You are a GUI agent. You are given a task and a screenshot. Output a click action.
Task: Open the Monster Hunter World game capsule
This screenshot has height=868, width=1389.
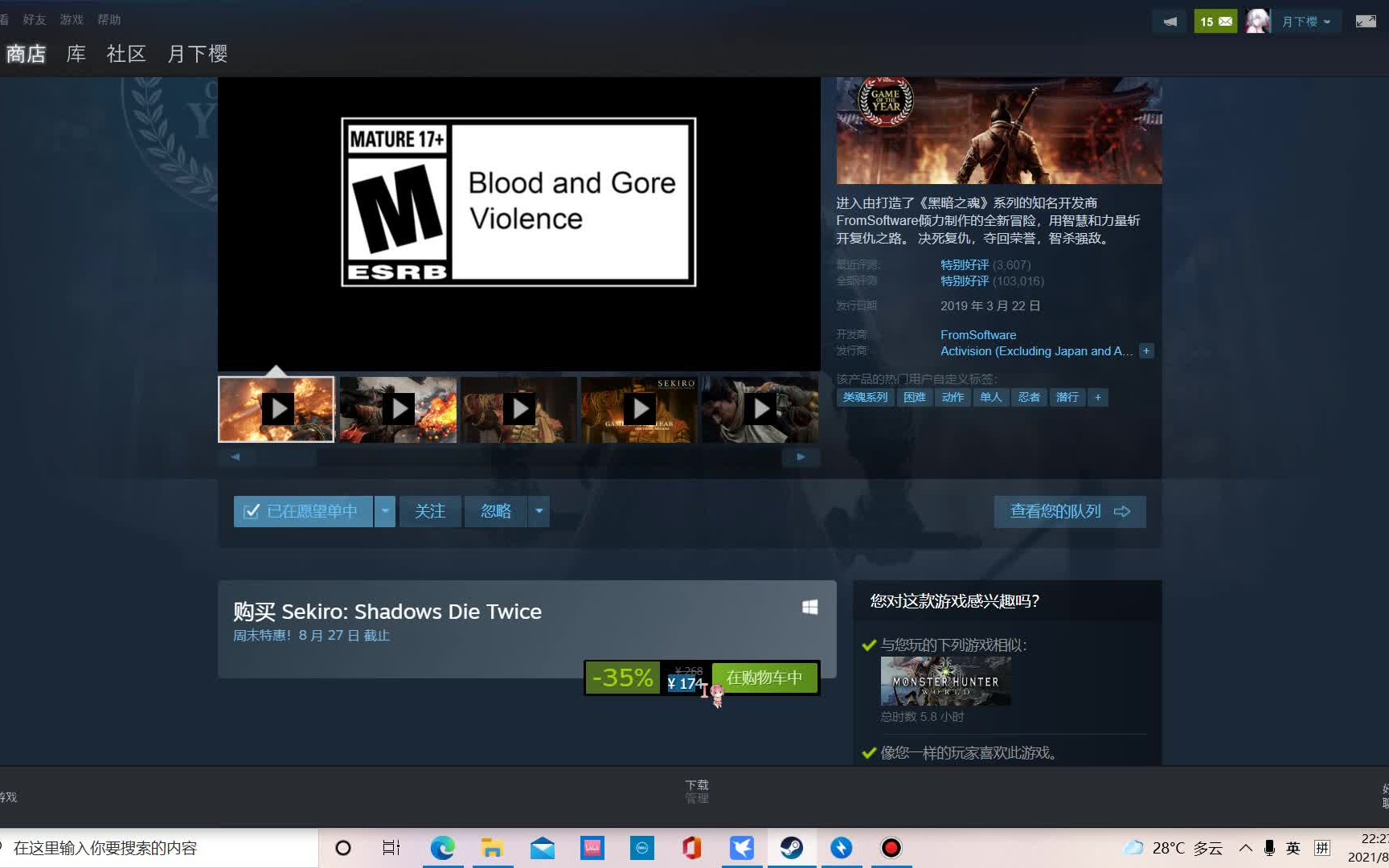click(x=945, y=681)
